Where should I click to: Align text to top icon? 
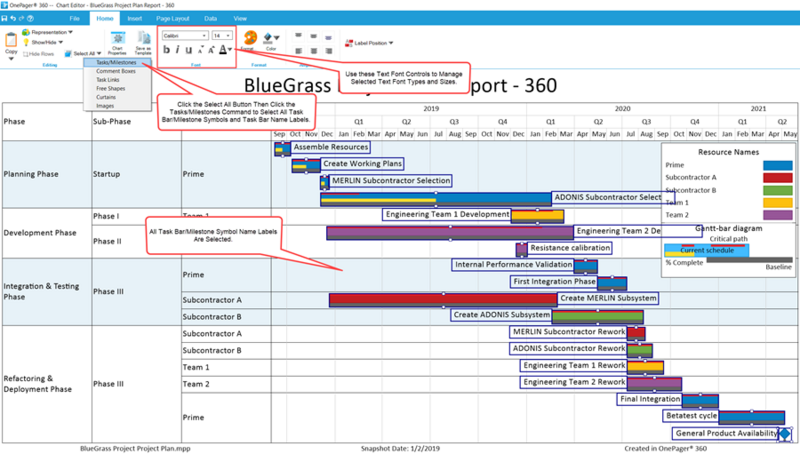[298, 36]
